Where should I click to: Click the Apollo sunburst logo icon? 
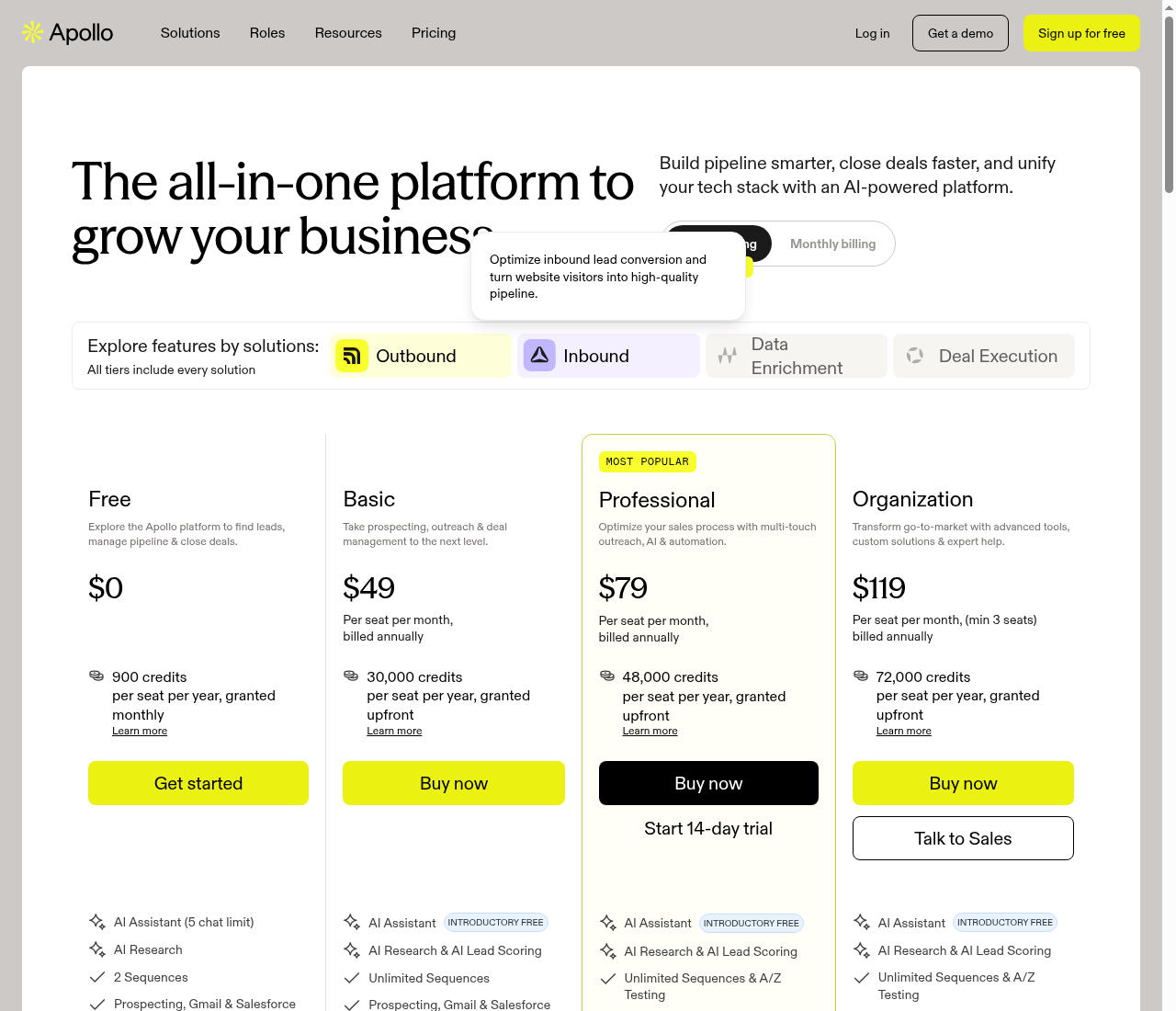tap(32, 32)
